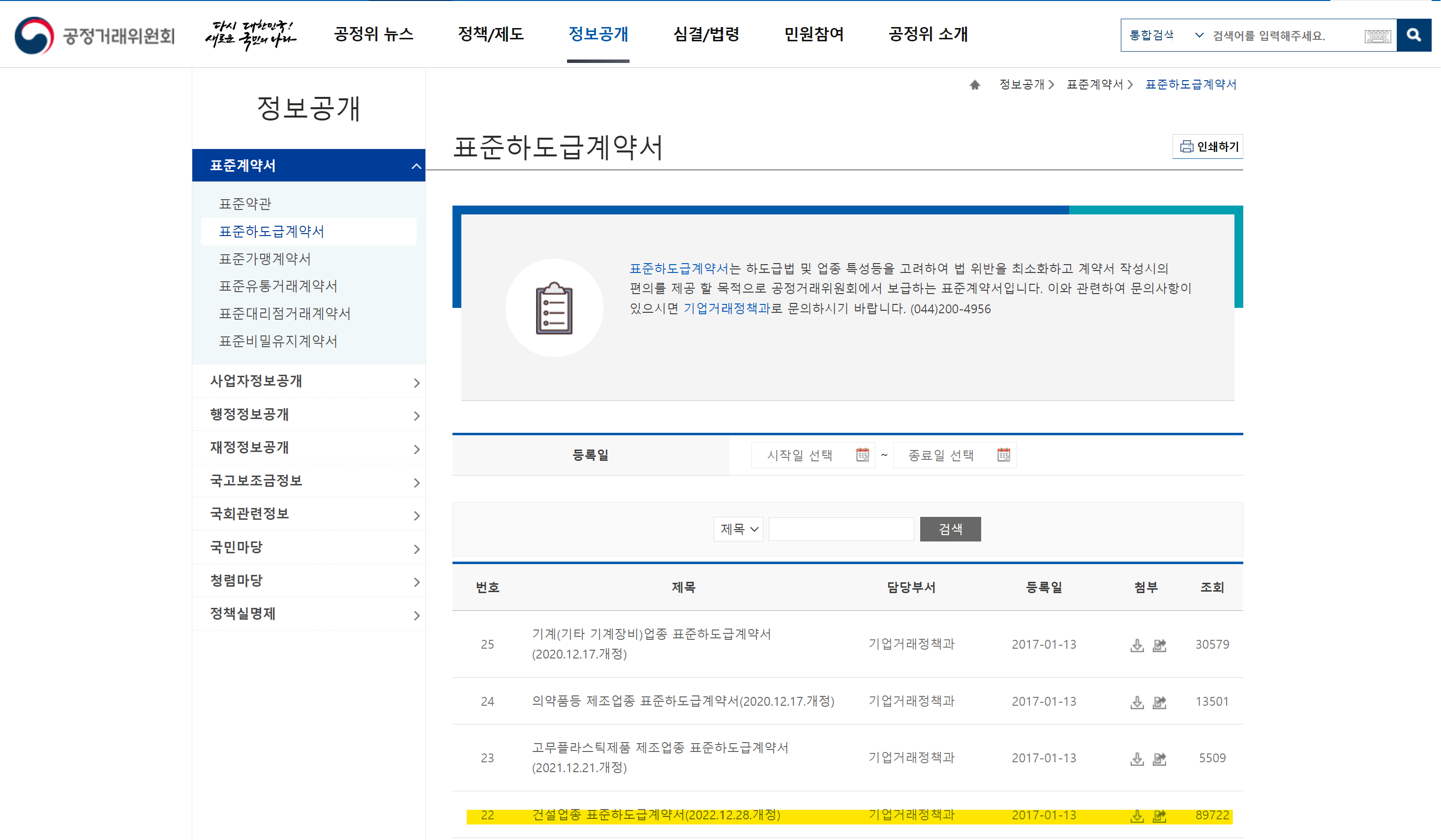
Task: Open the 공정위 소개 menu
Action: [x=928, y=34]
